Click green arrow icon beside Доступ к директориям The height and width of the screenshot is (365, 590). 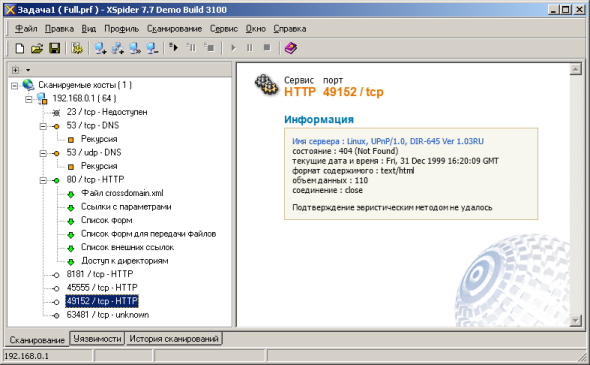click(x=71, y=262)
